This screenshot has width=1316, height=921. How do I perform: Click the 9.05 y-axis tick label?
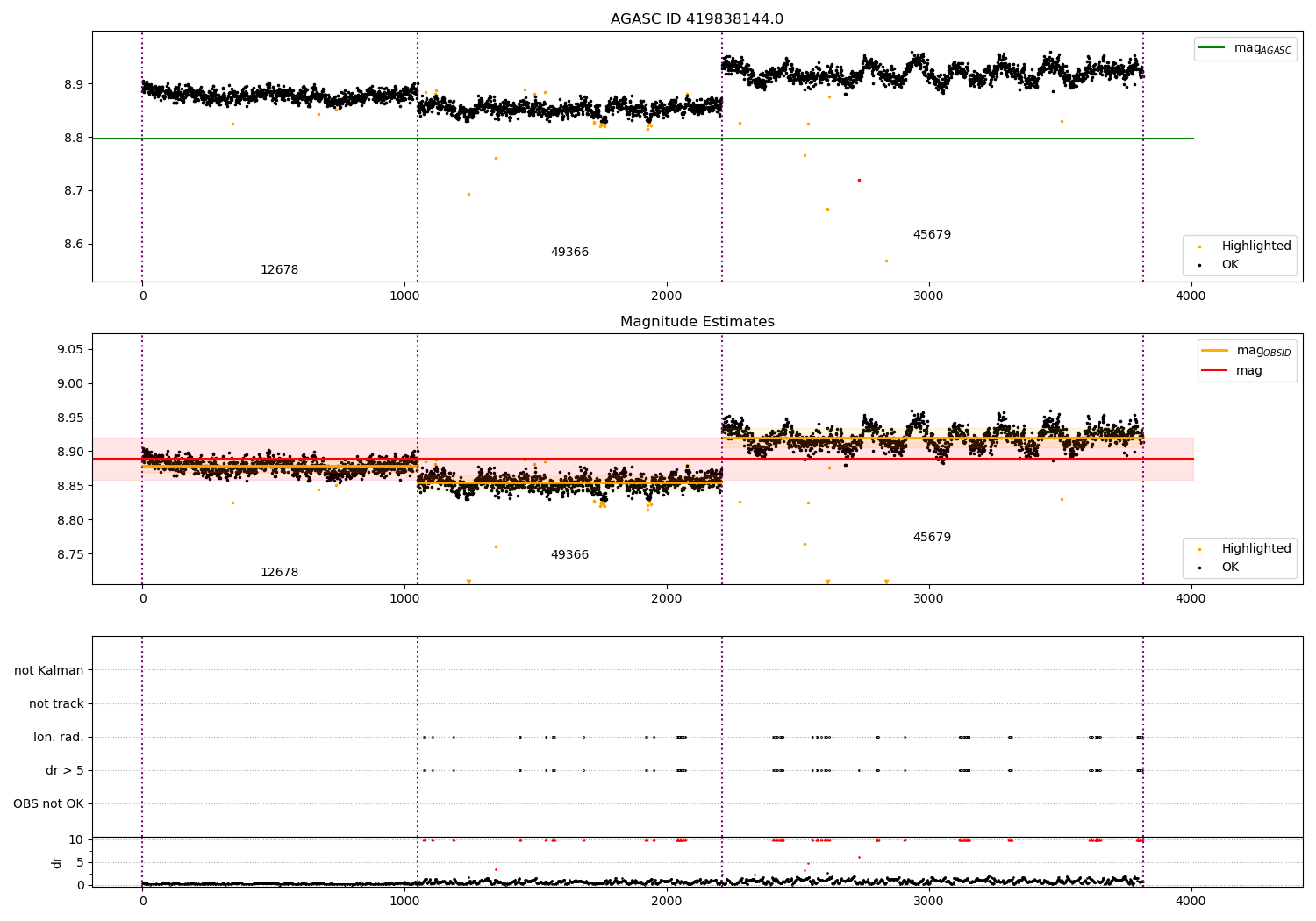pos(72,350)
